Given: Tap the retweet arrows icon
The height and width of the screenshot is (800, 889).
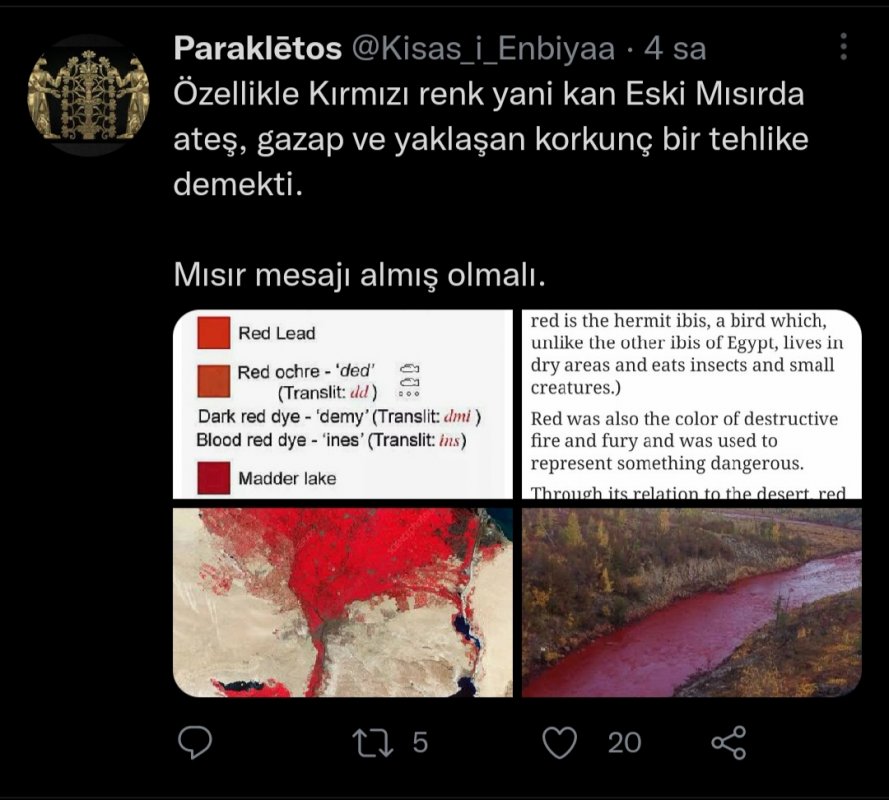Looking at the screenshot, I should click(372, 742).
